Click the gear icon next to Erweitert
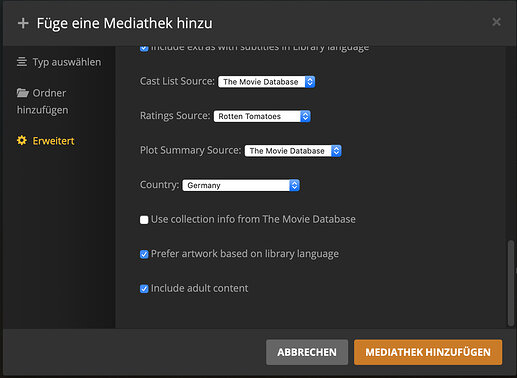The image size is (517, 378). [x=22, y=140]
